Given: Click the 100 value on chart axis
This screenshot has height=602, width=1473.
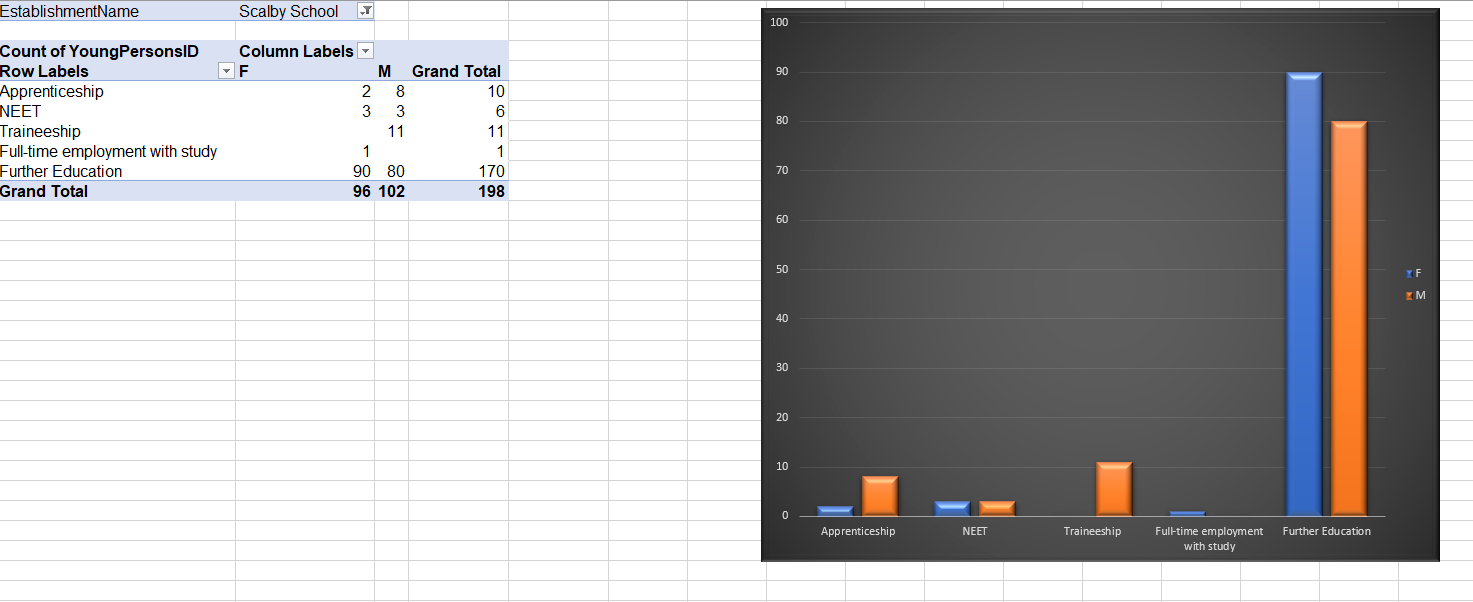Looking at the screenshot, I should point(780,22).
